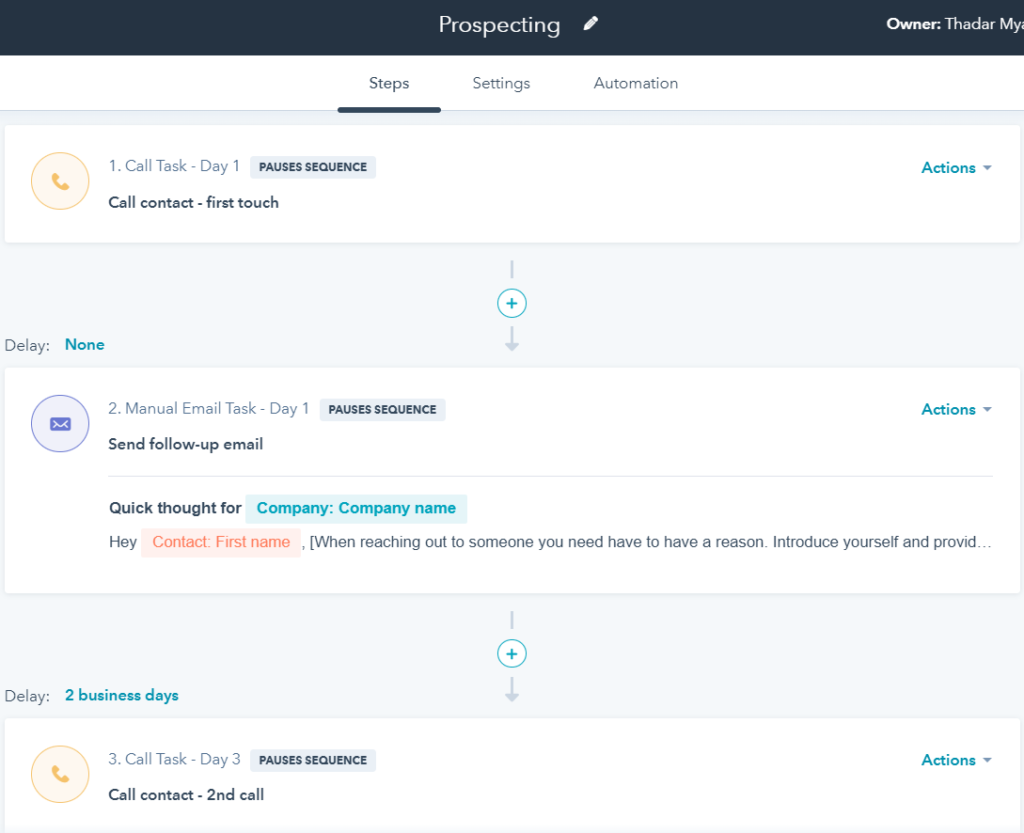Click the phone icon on Call Task Day 1
The height and width of the screenshot is (833, 1024).
[x=60, y=181]
